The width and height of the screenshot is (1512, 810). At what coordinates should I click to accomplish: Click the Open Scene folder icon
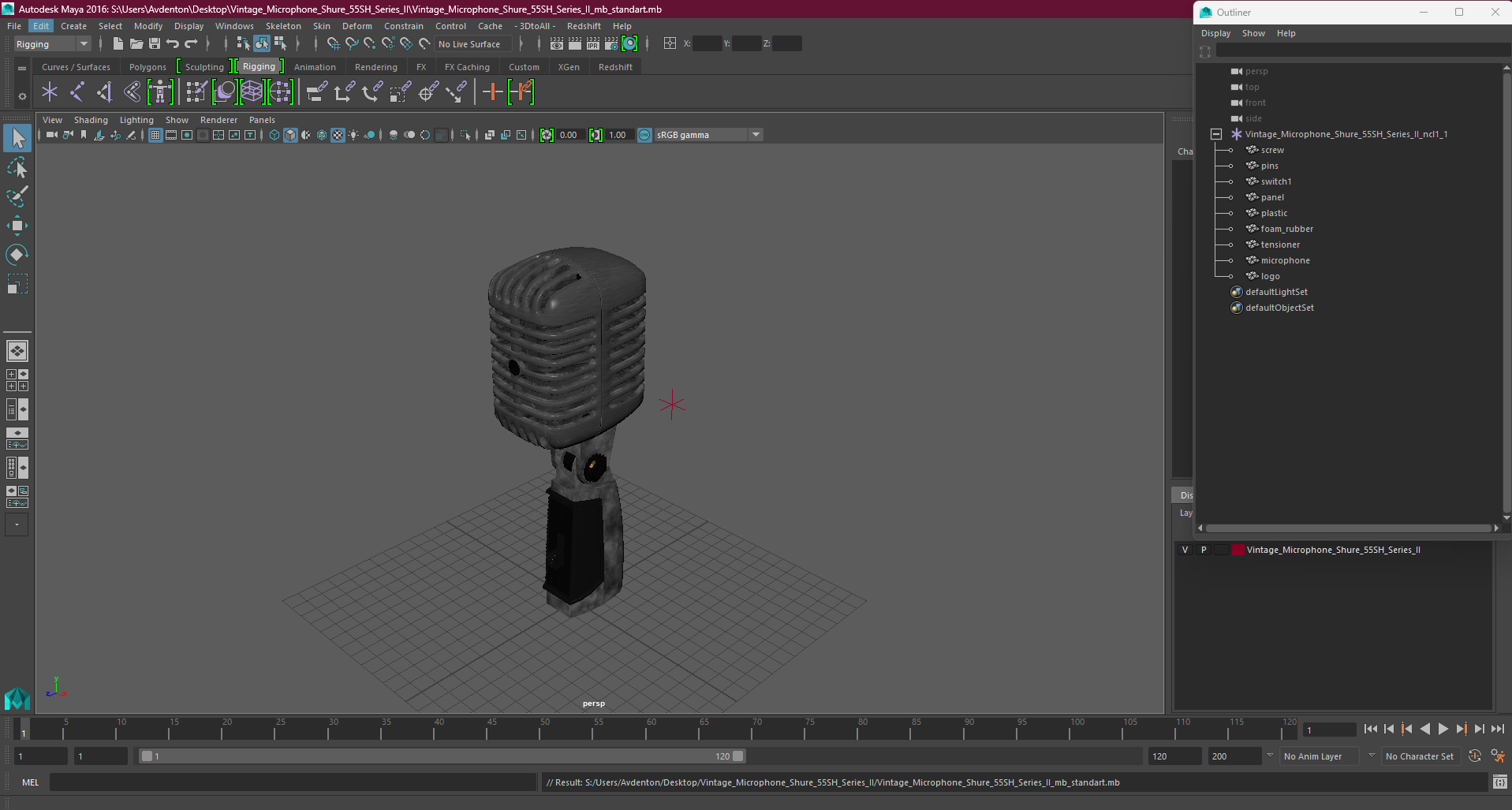(x=136, y=44)
